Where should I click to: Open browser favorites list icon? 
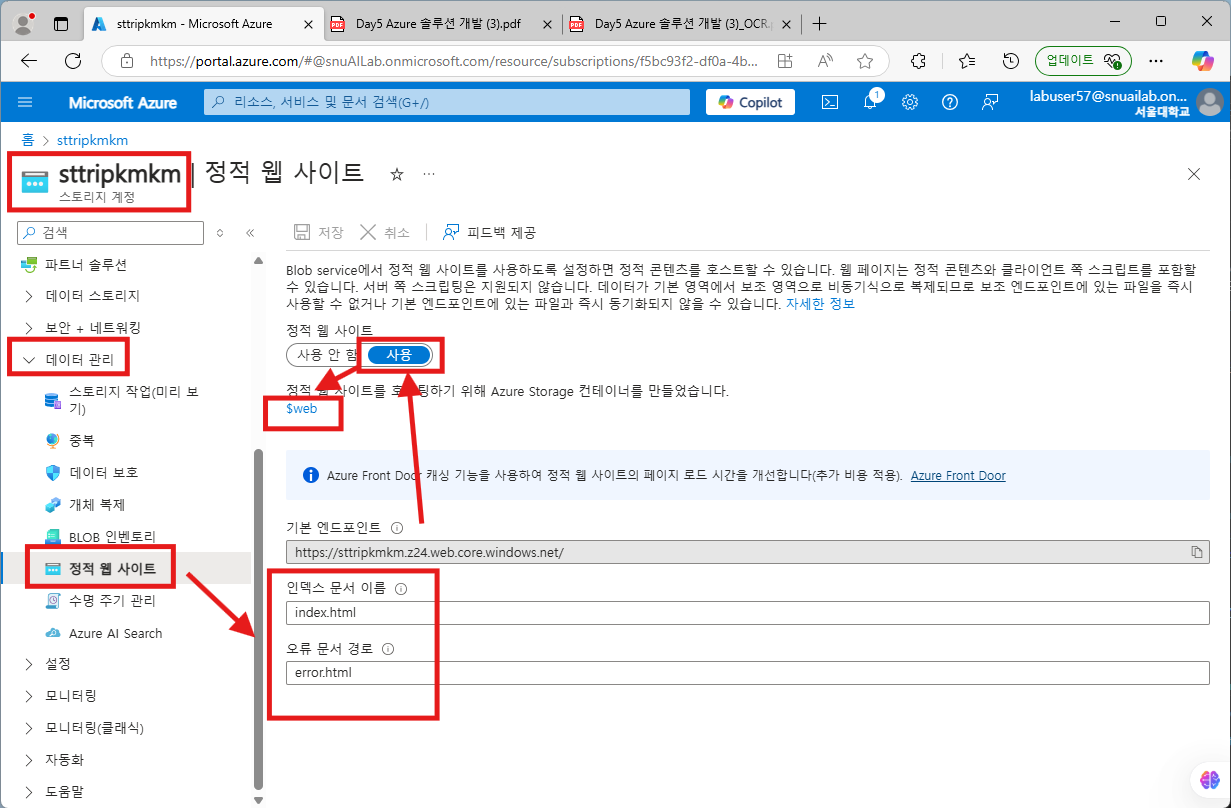point(966,60)
